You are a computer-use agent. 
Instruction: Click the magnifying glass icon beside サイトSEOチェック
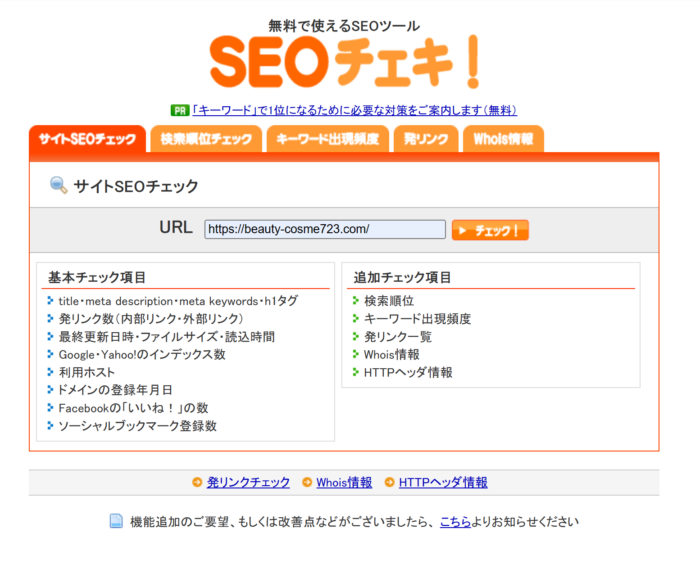[x=58, y=185]
